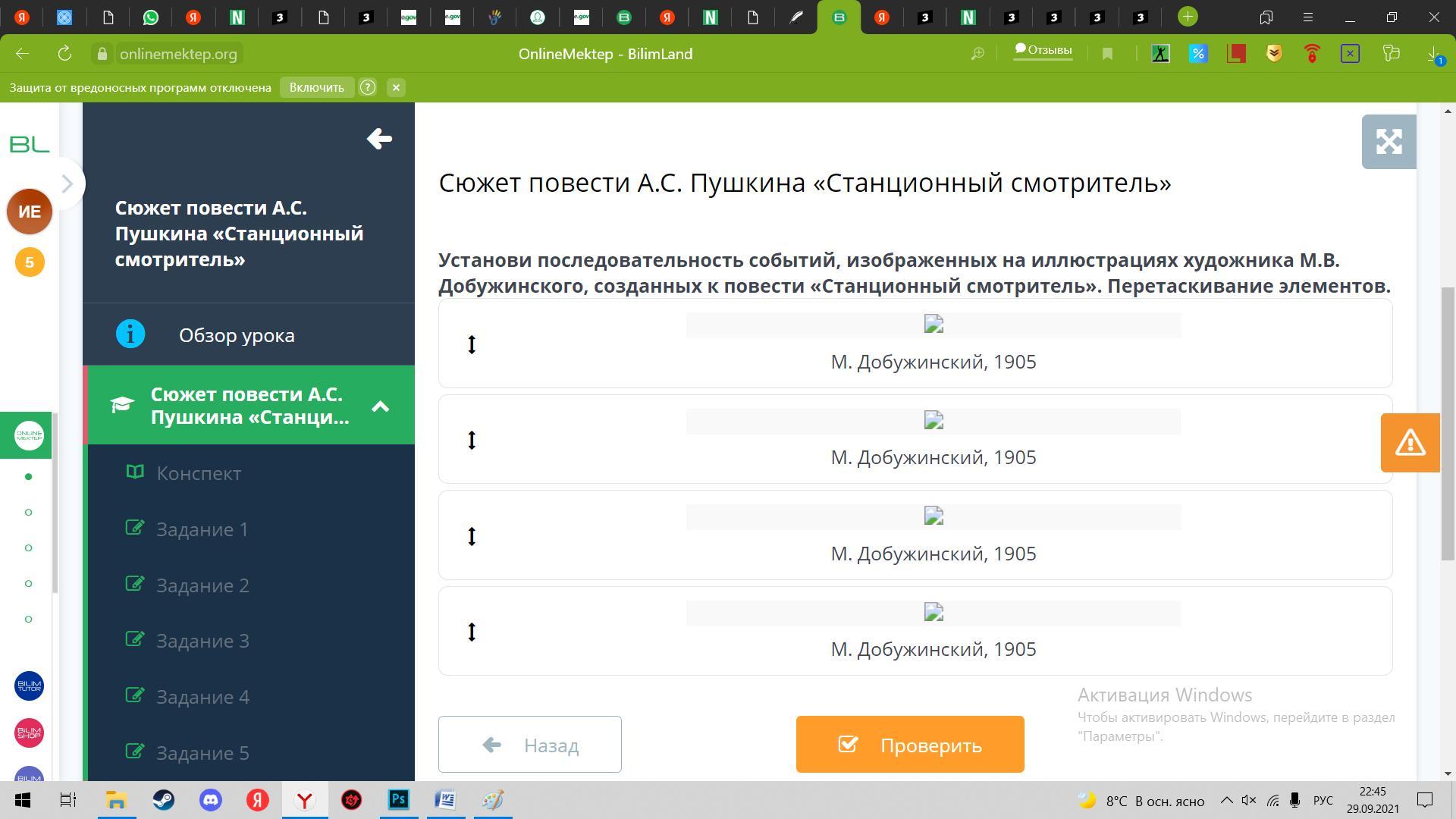Click the BL logo icon

[x=30, y=143]
